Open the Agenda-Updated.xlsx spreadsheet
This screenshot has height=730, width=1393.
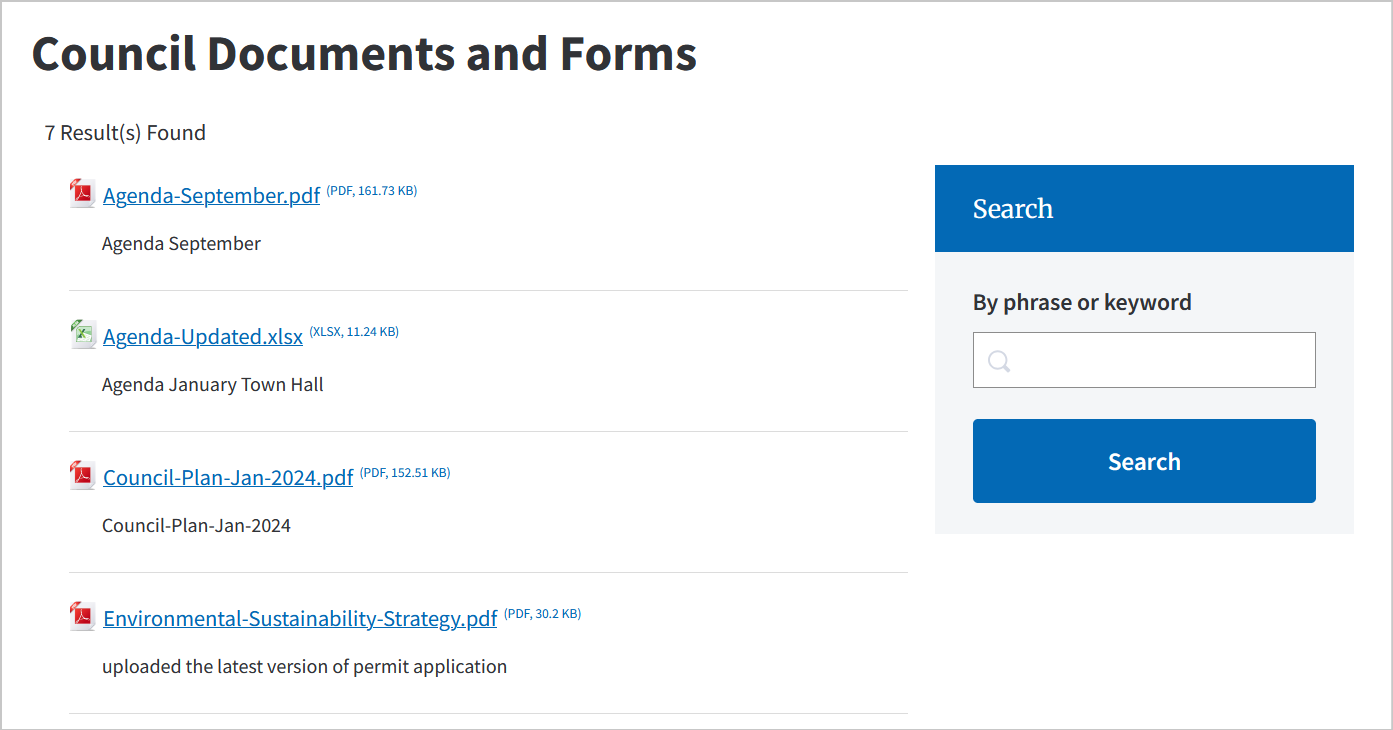coord(202,336)
